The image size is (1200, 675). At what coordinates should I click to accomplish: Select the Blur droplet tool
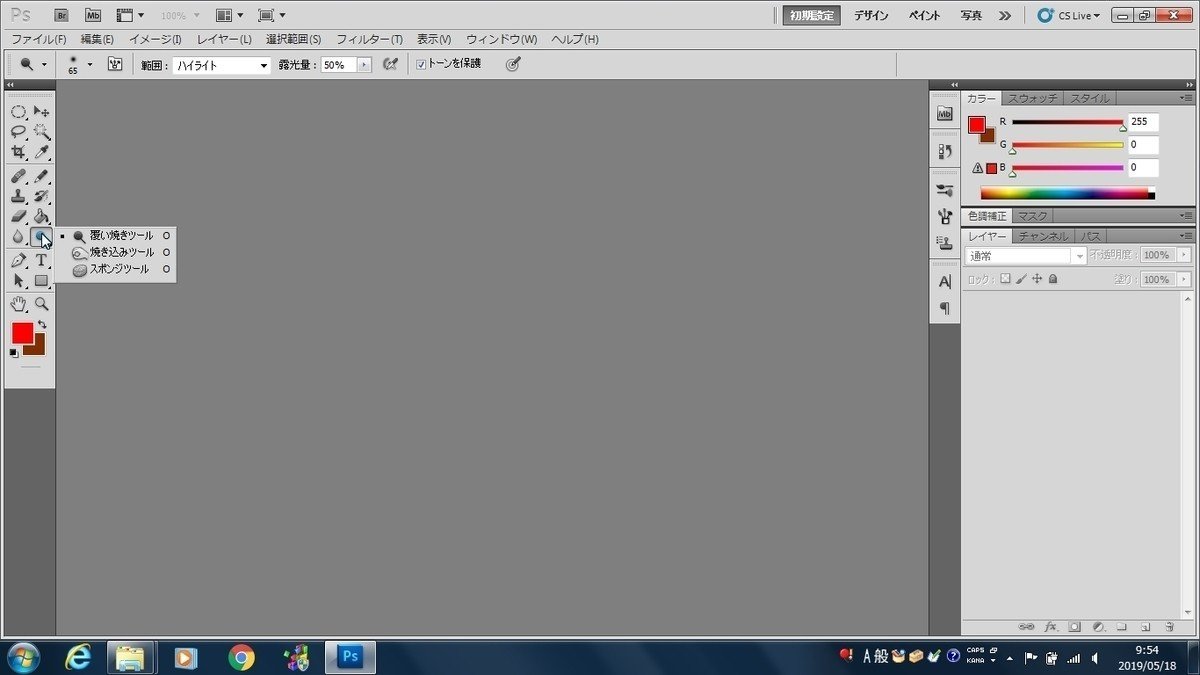[18, 237]
